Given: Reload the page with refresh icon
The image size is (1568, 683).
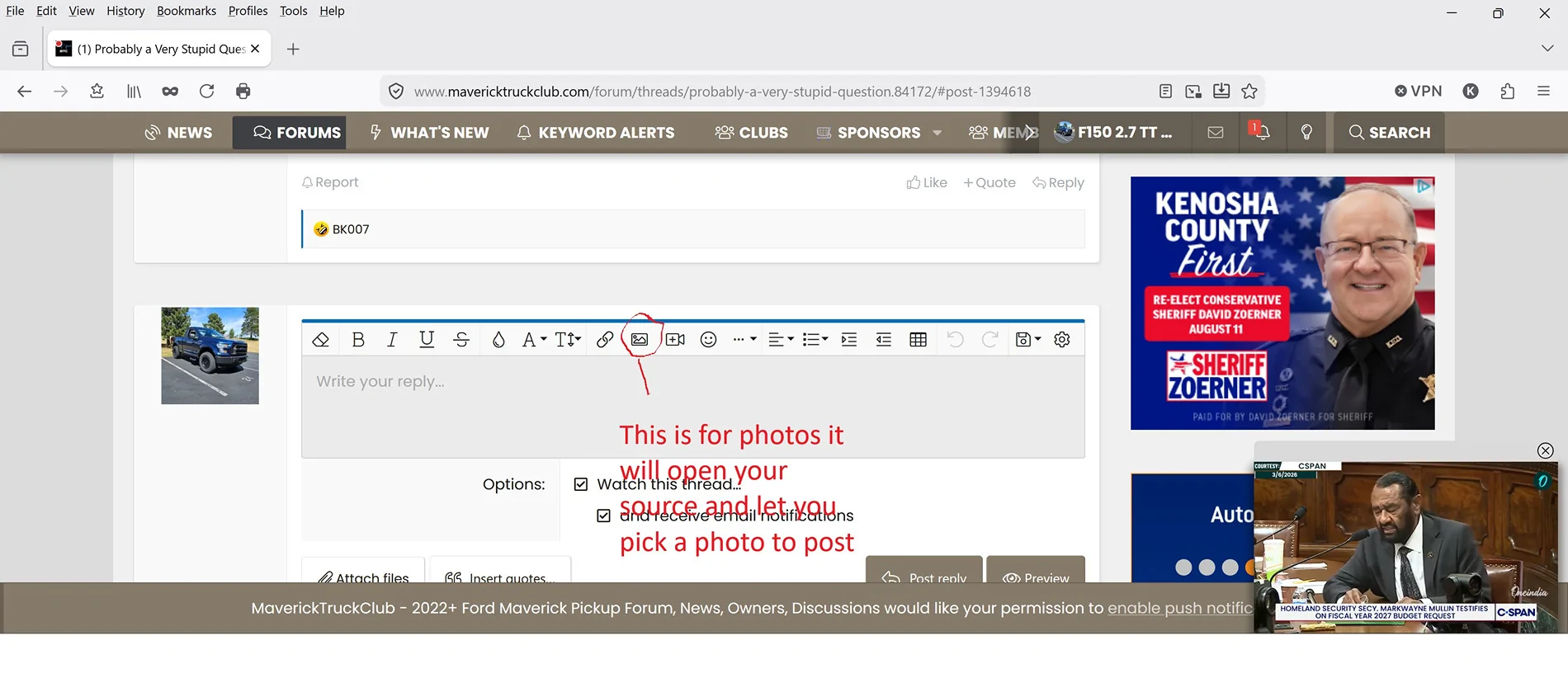Looking at the screenshot, I should point(206,92).
